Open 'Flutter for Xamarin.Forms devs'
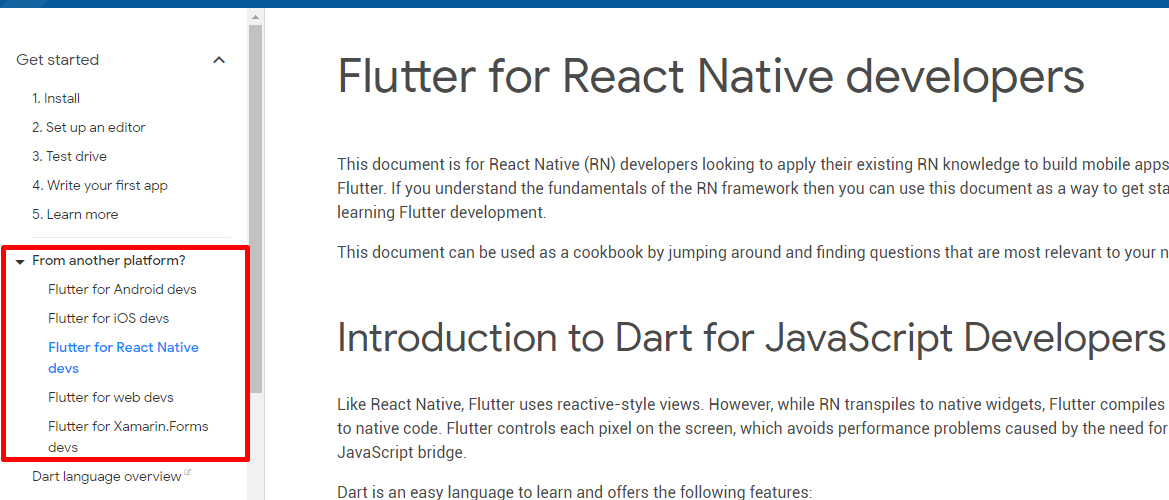 pyautogui.click(x=128, y=437)
